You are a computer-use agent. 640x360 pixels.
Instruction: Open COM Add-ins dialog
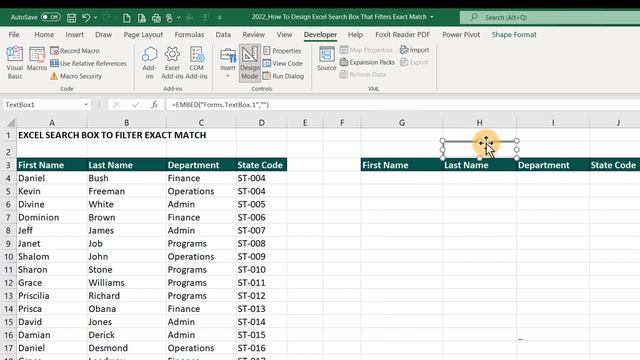click(x=196, y=62)
